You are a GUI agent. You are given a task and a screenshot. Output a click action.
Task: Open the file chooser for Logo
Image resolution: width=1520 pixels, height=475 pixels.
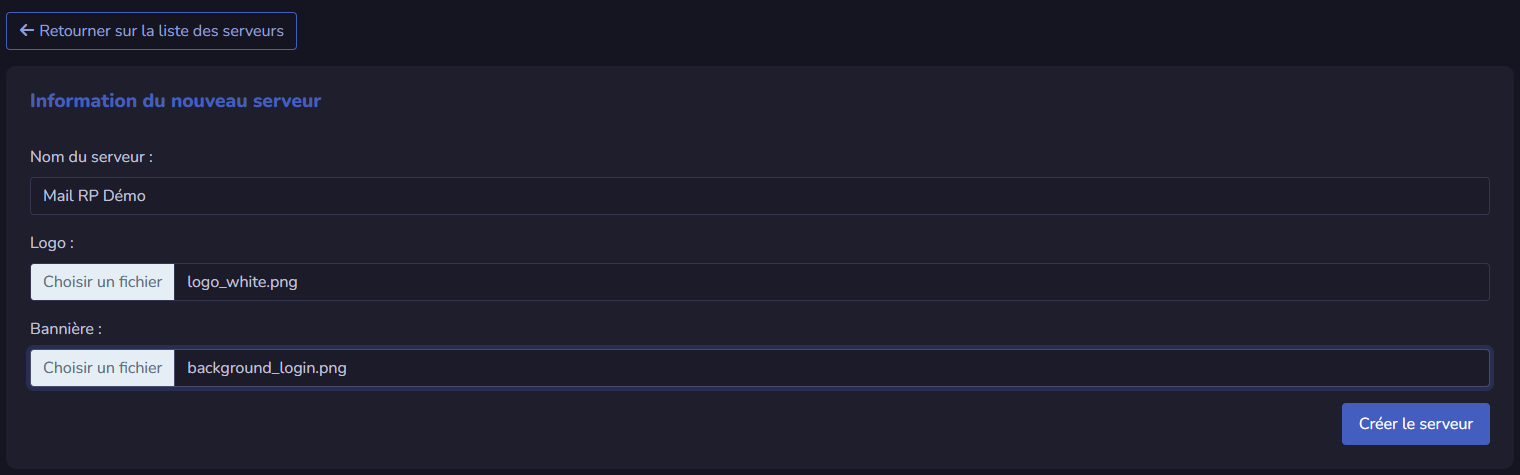click(x=103, y=282)
